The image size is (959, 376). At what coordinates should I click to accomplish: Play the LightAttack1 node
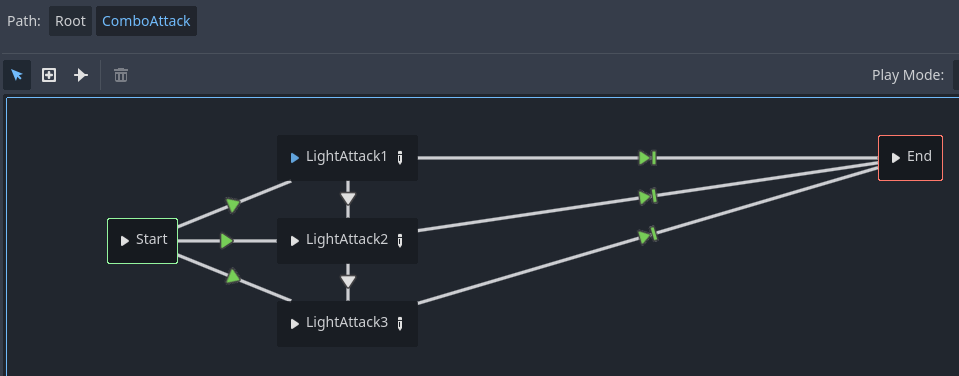pos(295,158)
